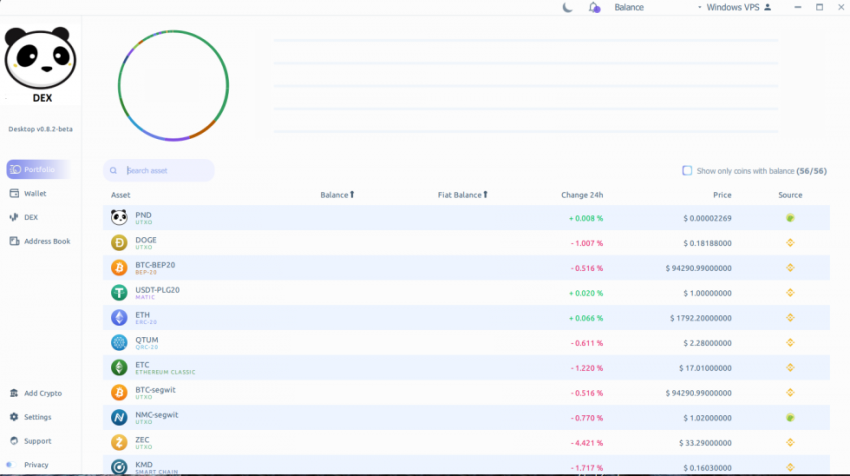Screen dimensions: 850x476
Task: Open Settings from sidebar
Action: pyautogui.click(x=30, y=417)
